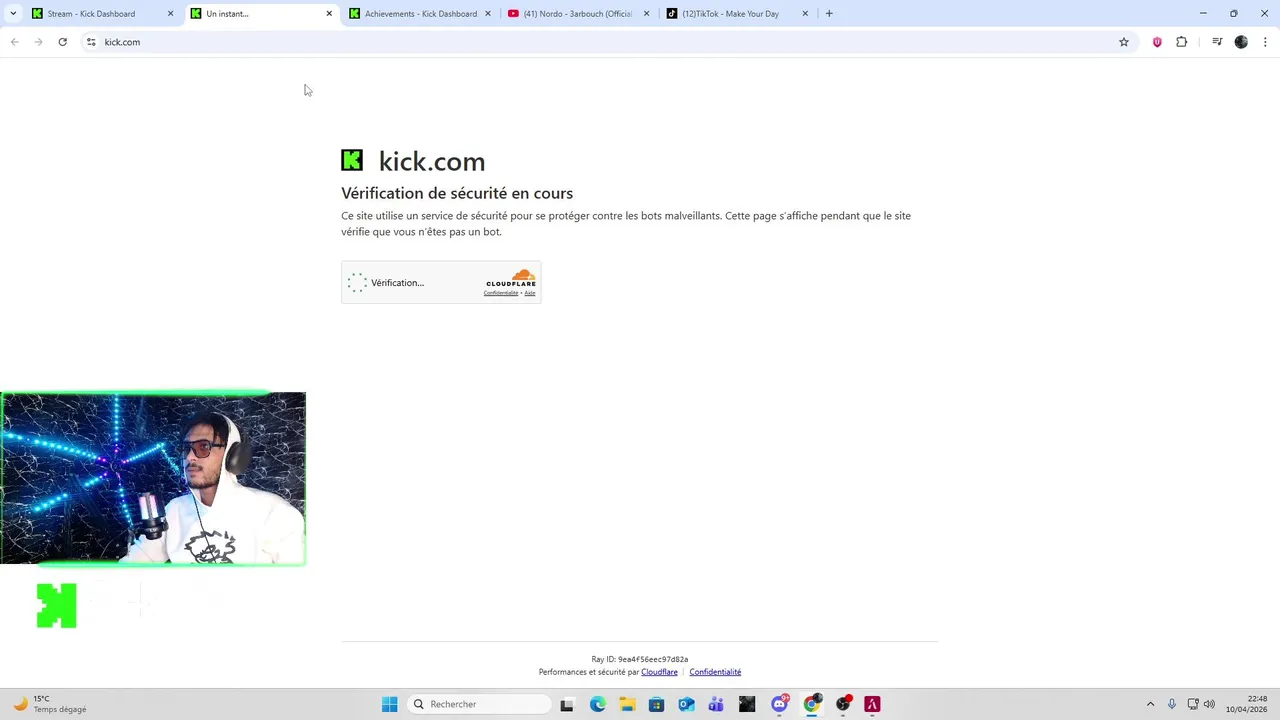Close the "Un instant..." tab
Viewport: 1280px width, 720px height.
click(x=329, y=14)
